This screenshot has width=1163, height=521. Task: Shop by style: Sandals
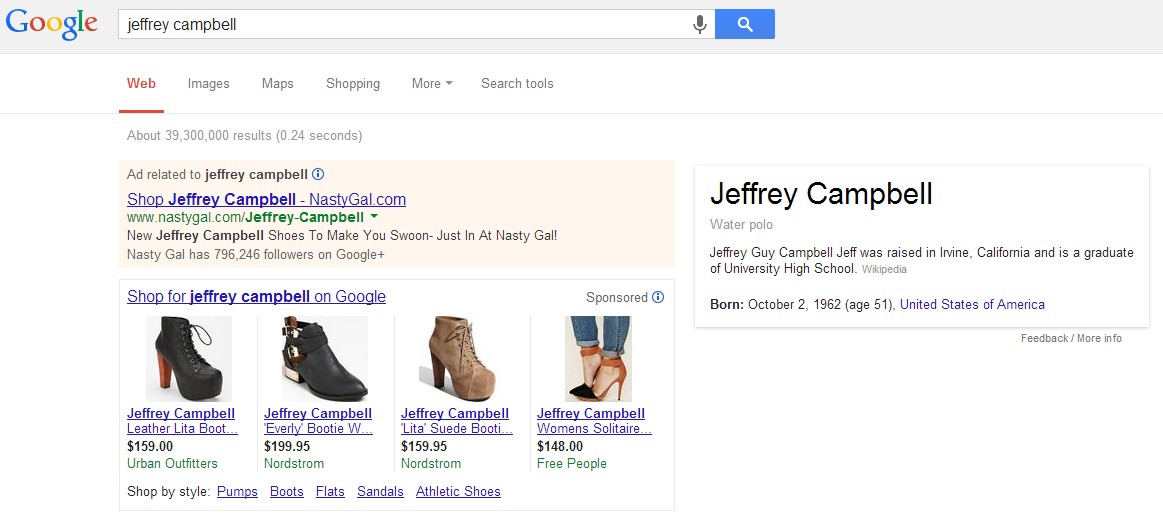pos(380,491)
